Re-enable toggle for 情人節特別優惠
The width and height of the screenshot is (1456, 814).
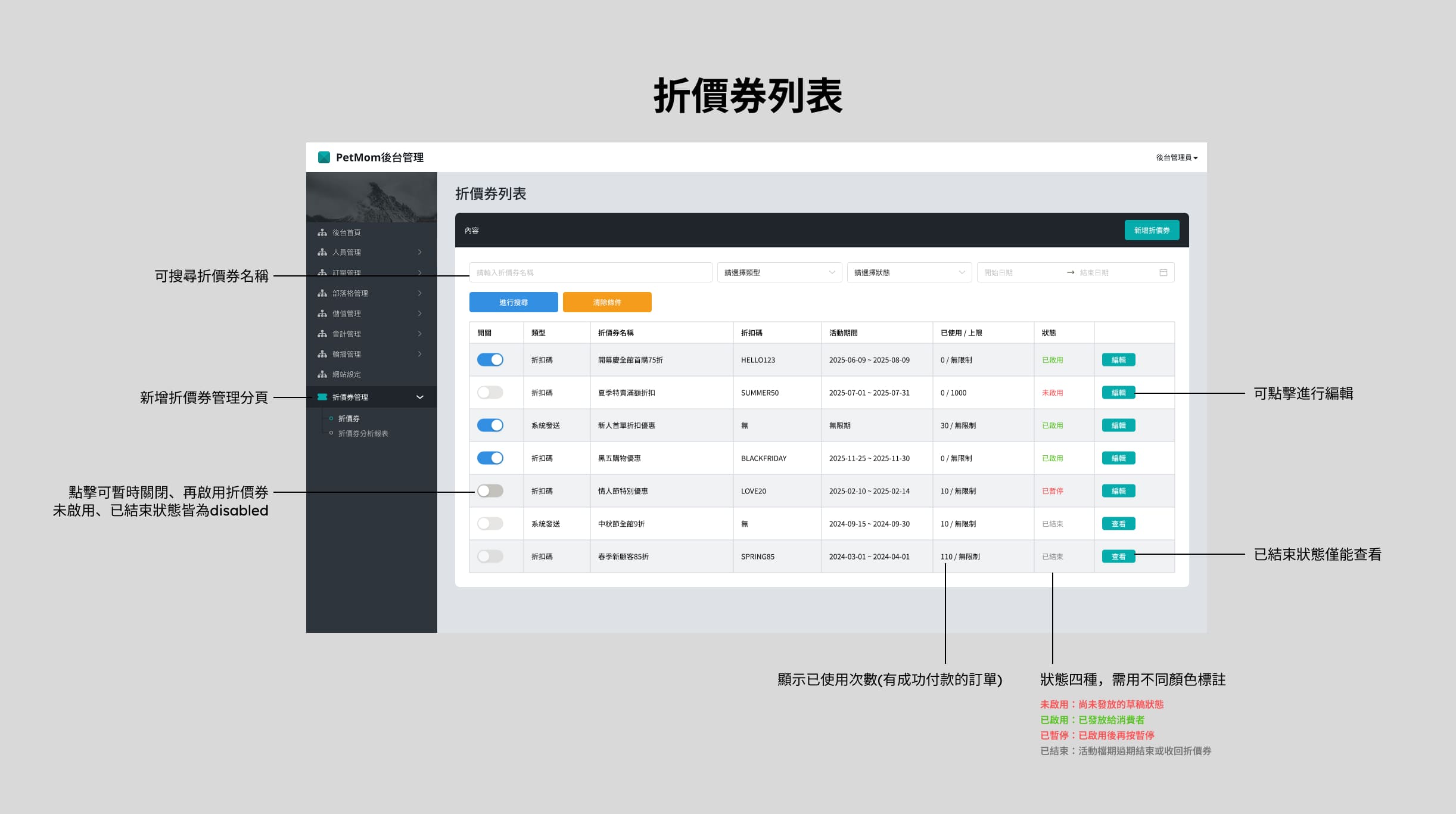coord(490,491)
